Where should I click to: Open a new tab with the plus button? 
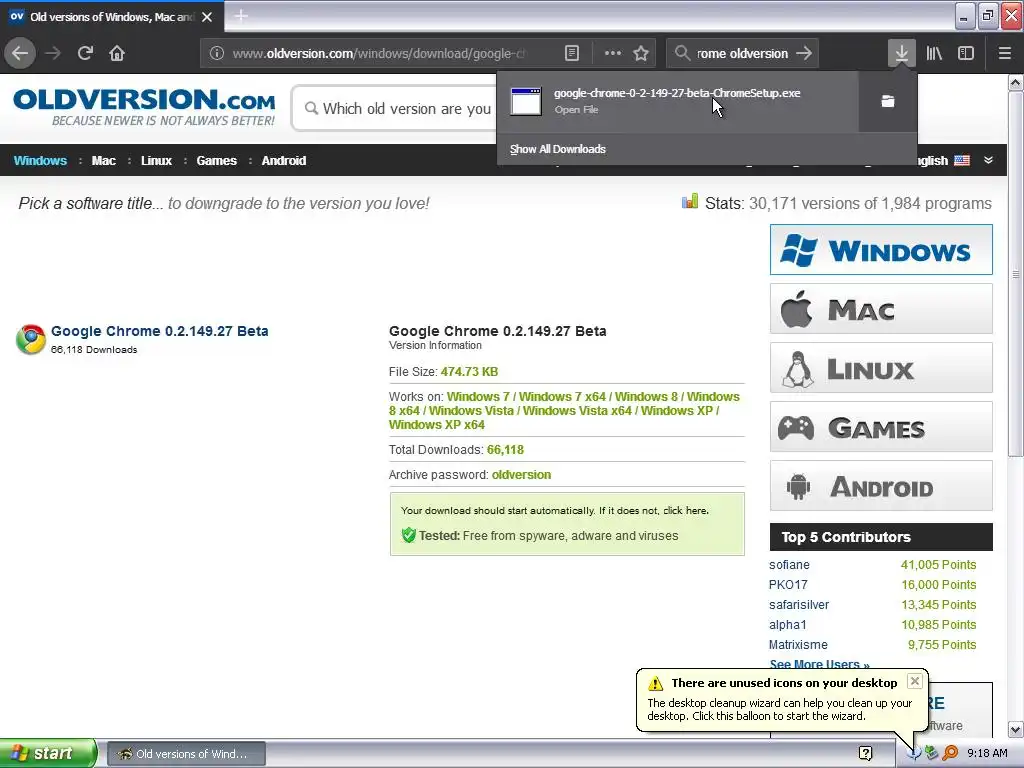241,16
